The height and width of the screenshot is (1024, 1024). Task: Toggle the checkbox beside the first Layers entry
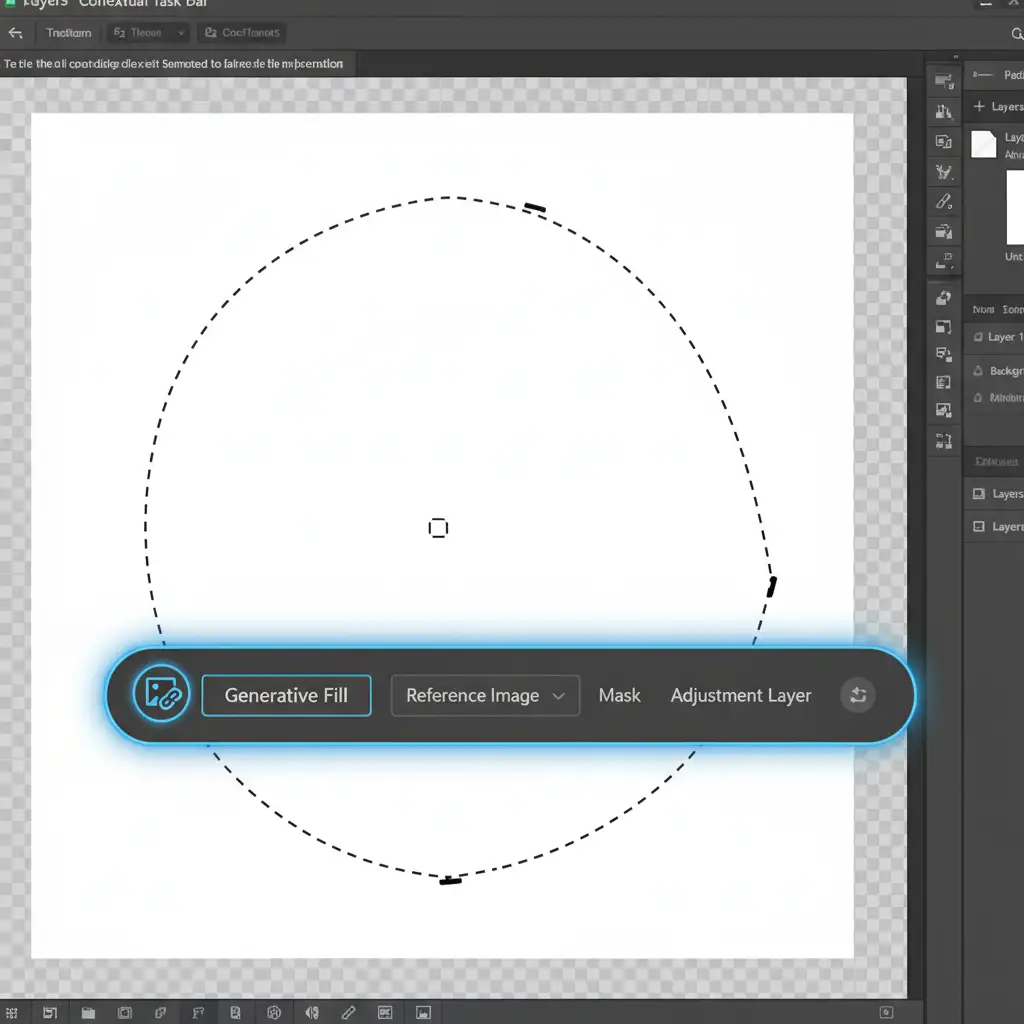pos(979,494)
